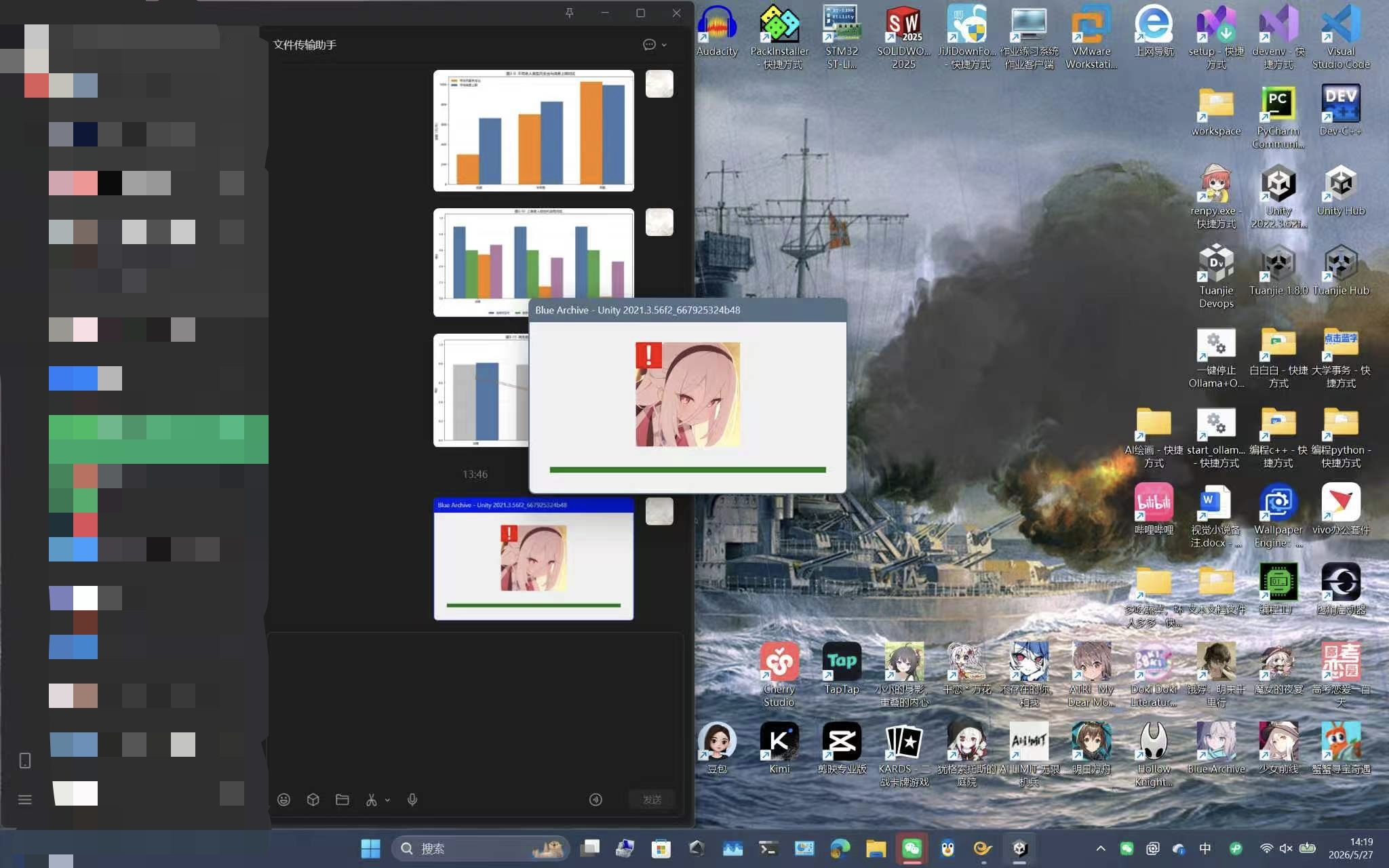Select the Visual Studio Code desktop icon
Screen dimensions: 1389x868
(x=1341, y=37)
